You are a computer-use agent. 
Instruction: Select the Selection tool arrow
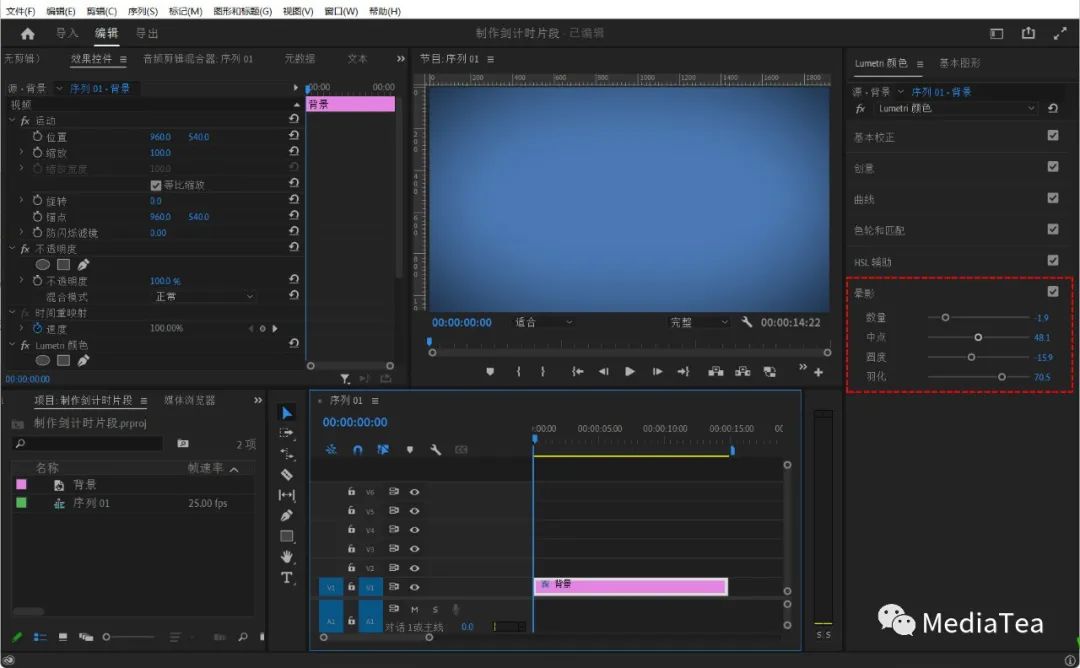pyautogui.click(x=287, y=413)
